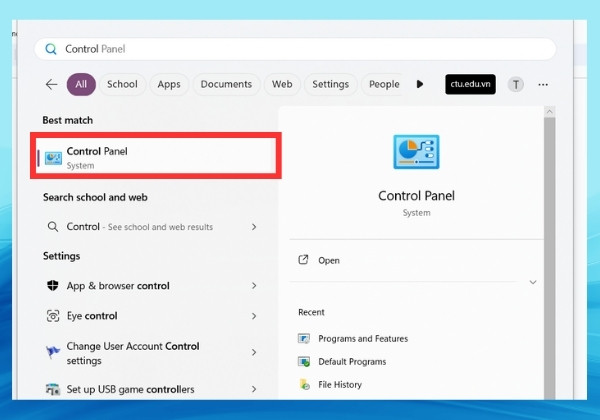Click the Programs and Features icon
The height and width of the screenshot is (420, 600).
(304, 339)
